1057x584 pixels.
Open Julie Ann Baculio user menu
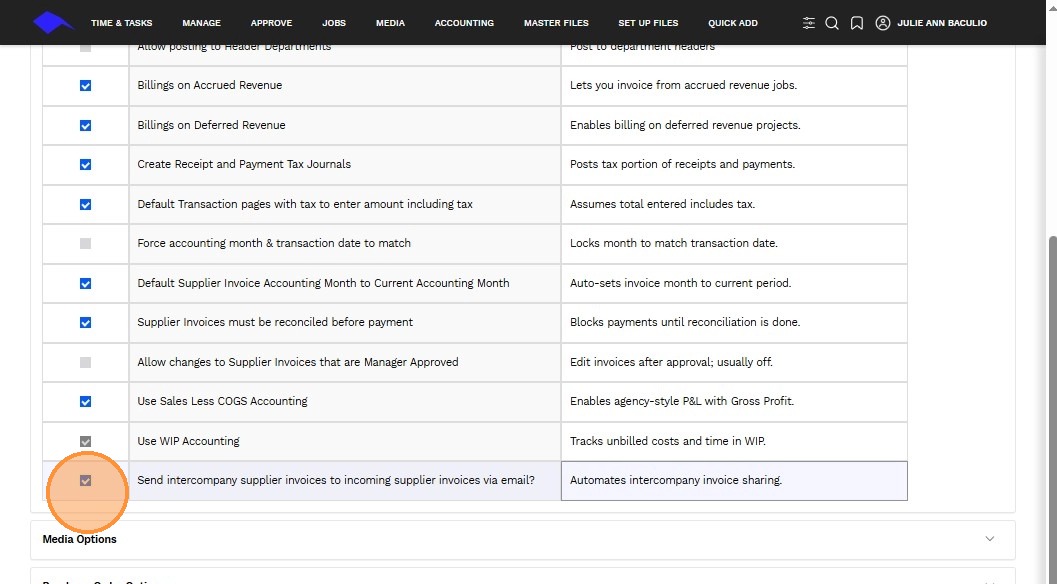coord(942,23)
